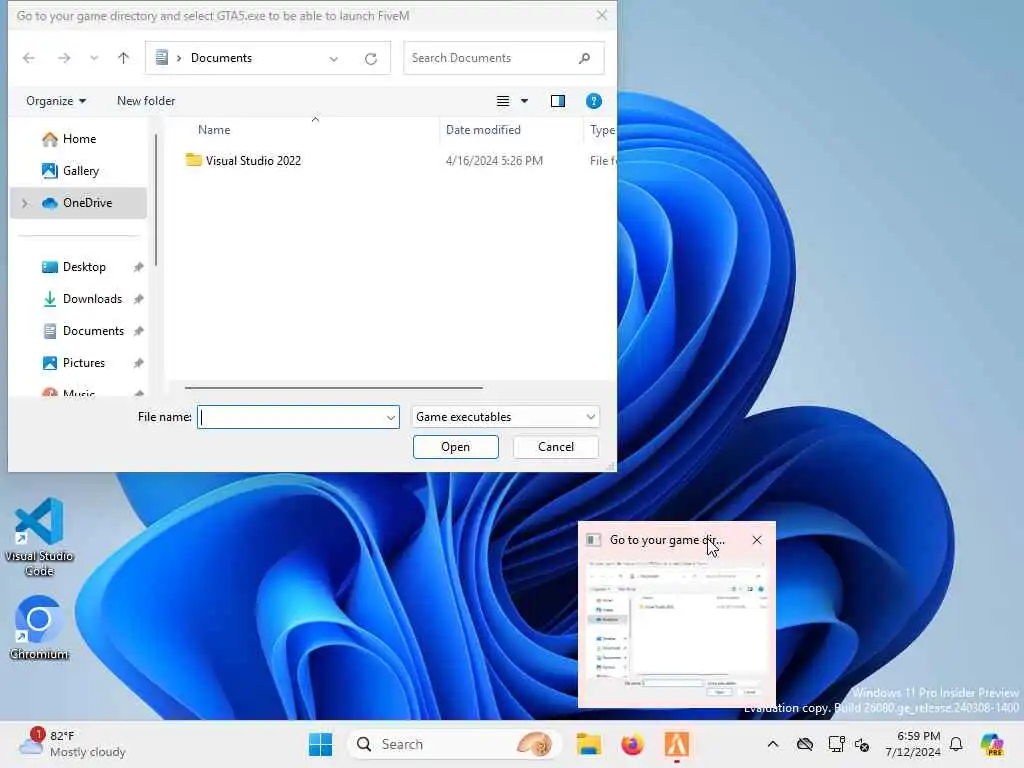Expand the OneDrive tree node

tap(25, 203)
